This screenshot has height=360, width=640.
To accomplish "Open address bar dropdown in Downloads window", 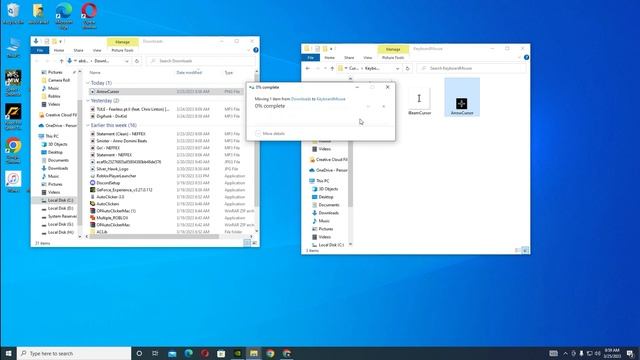I will [x=127, y=61].
